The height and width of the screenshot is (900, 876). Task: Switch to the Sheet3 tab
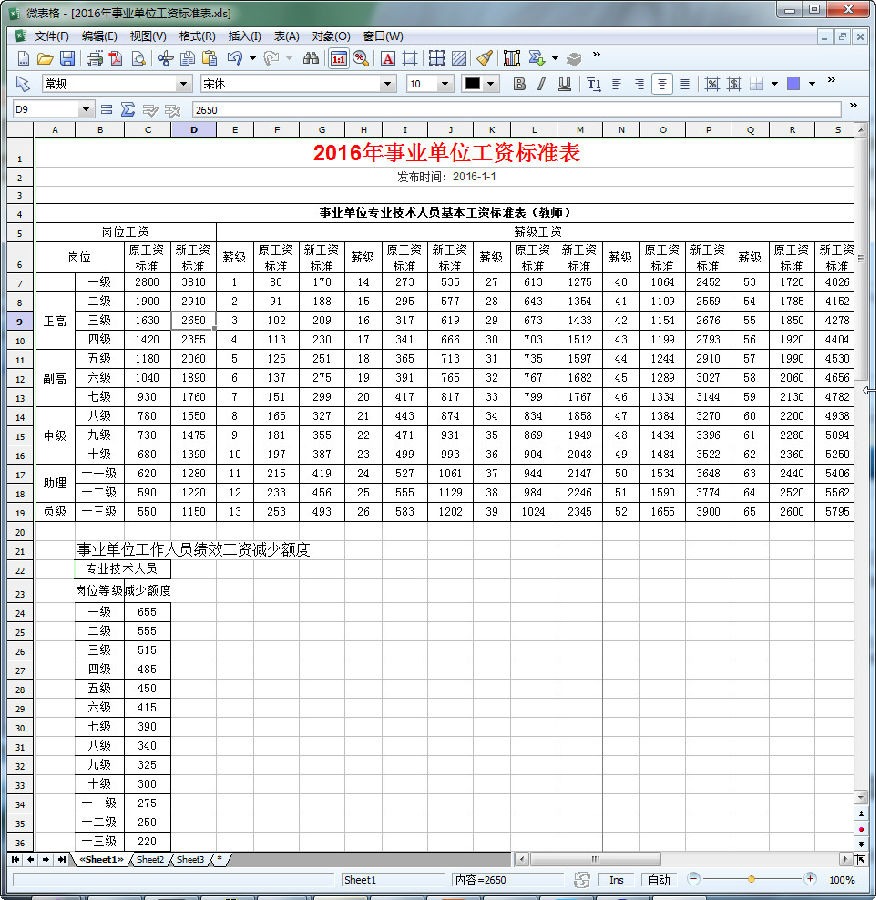[x=190, y=859]
